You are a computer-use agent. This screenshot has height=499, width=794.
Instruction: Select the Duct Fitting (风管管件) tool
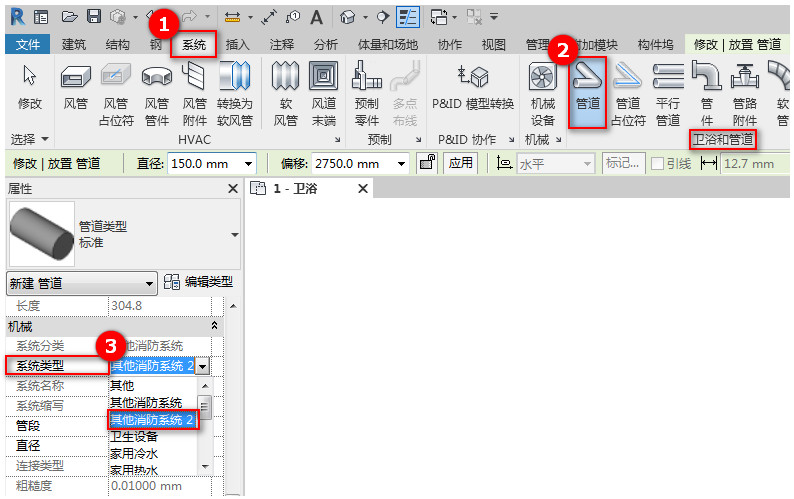tap(156, 94)
